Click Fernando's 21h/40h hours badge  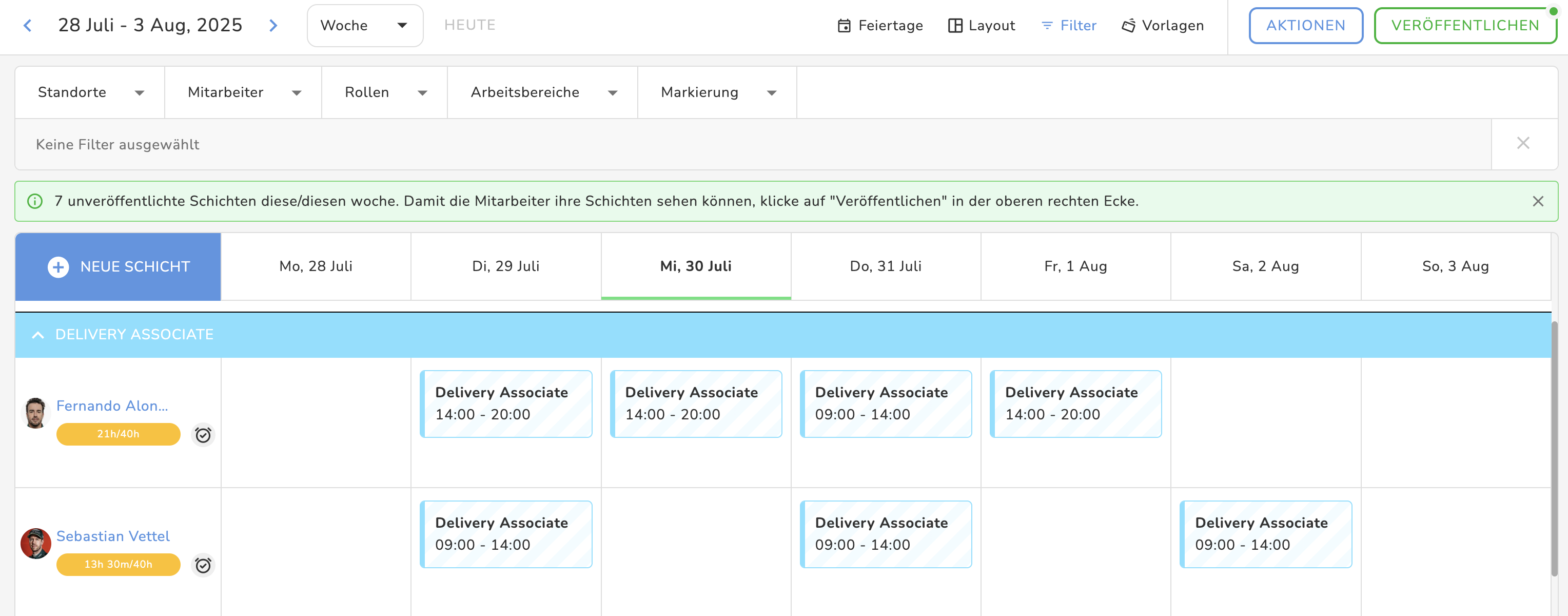click(118, 434)
